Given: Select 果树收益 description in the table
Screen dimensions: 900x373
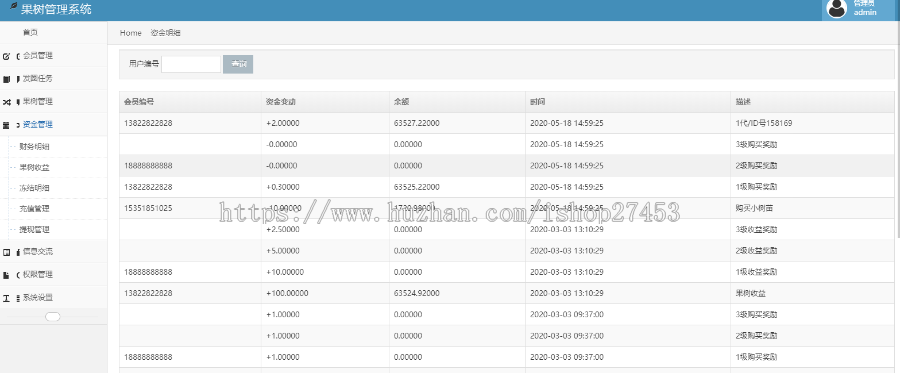Looking at the screenshot, I should 750,293.
